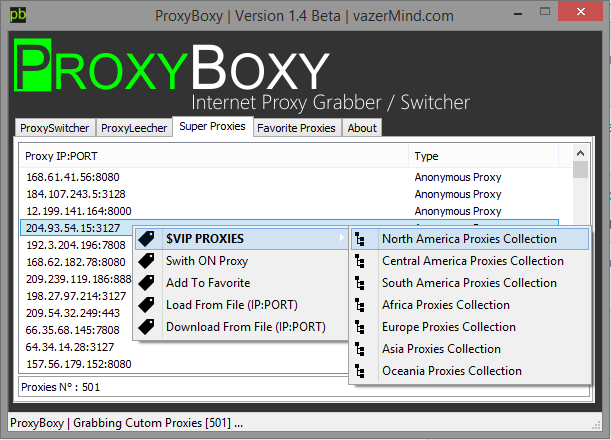Image resolution: width=611 pixels, height=440 pixels.
Task: Open the Favorite Proxies tab
Action: (x=297, y=128)
